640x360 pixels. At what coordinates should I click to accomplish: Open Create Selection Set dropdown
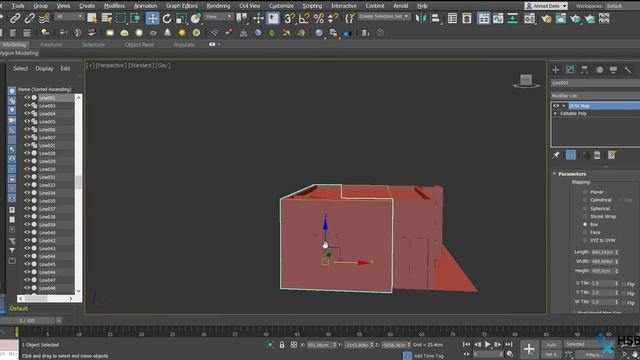coord(384,17)
